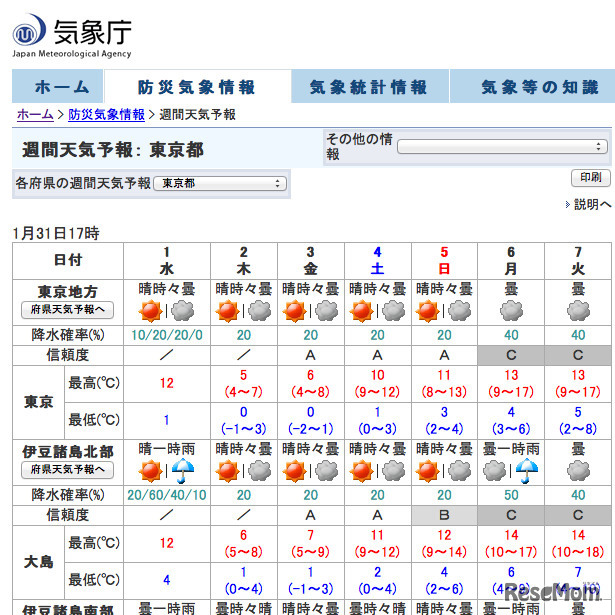Click Izu north day 2 cloud icon
This screenshot has height=615, width=615.
click(259, 471)
